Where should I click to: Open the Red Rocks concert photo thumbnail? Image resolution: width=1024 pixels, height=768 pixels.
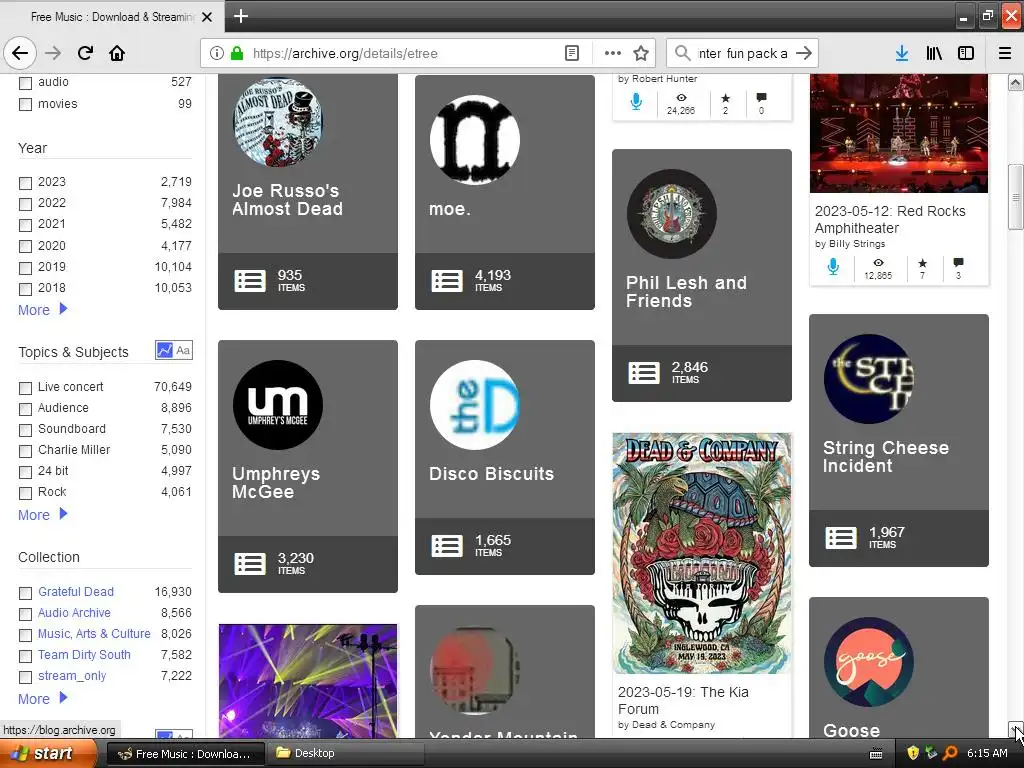click(899, 133)
